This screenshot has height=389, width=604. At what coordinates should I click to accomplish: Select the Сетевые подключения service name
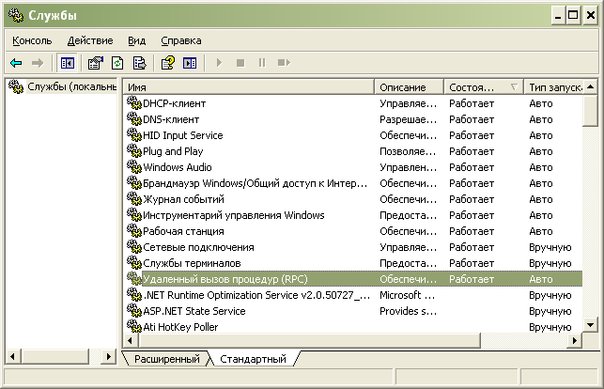[x=199, y=247]
